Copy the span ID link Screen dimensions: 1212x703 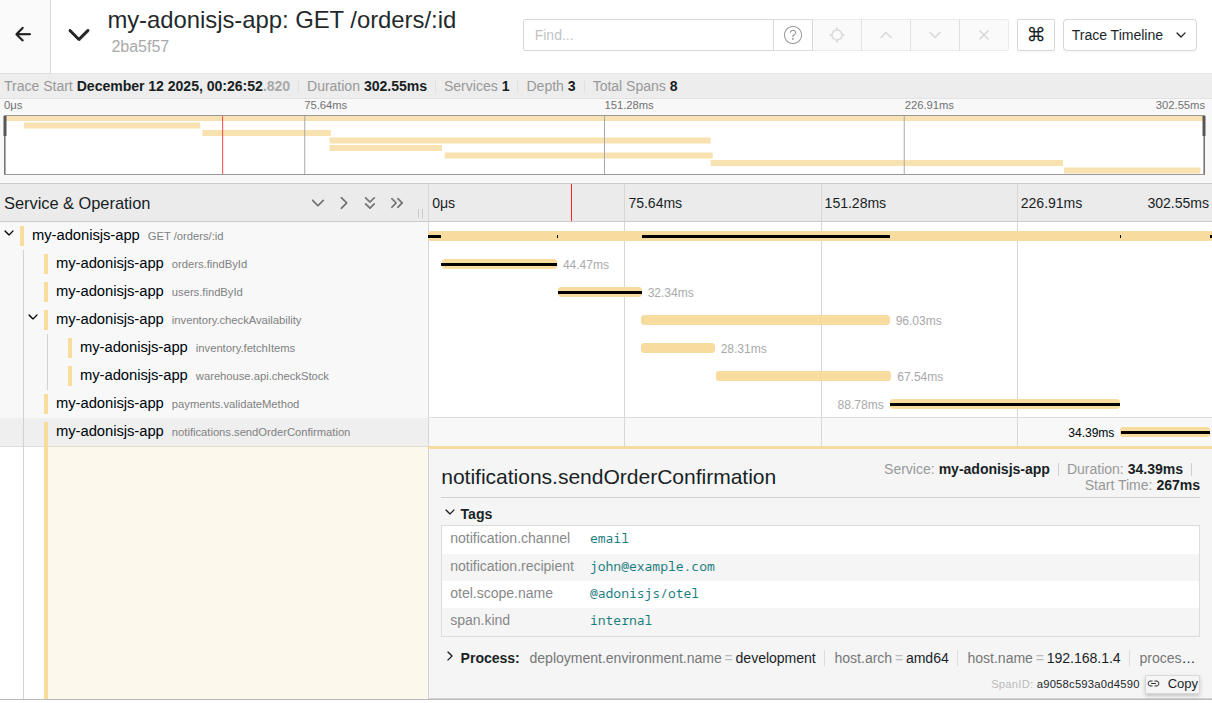click(1172, 684)
